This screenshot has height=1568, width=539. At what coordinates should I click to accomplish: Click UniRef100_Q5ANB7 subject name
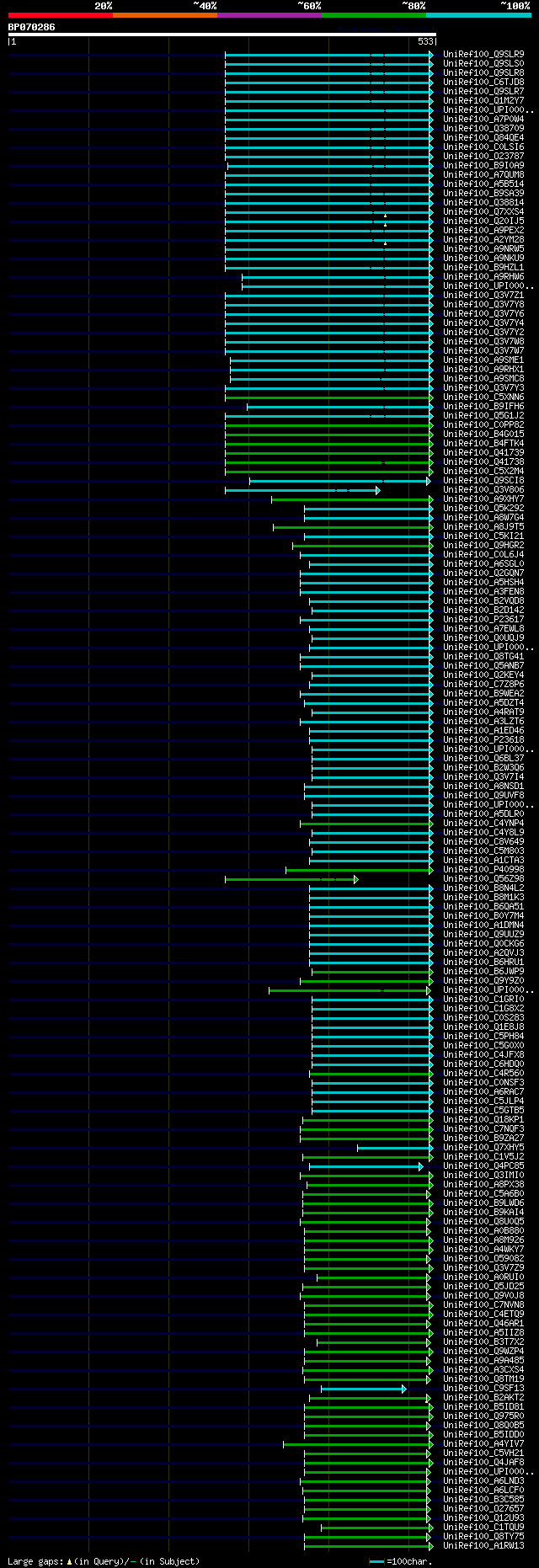483,666
